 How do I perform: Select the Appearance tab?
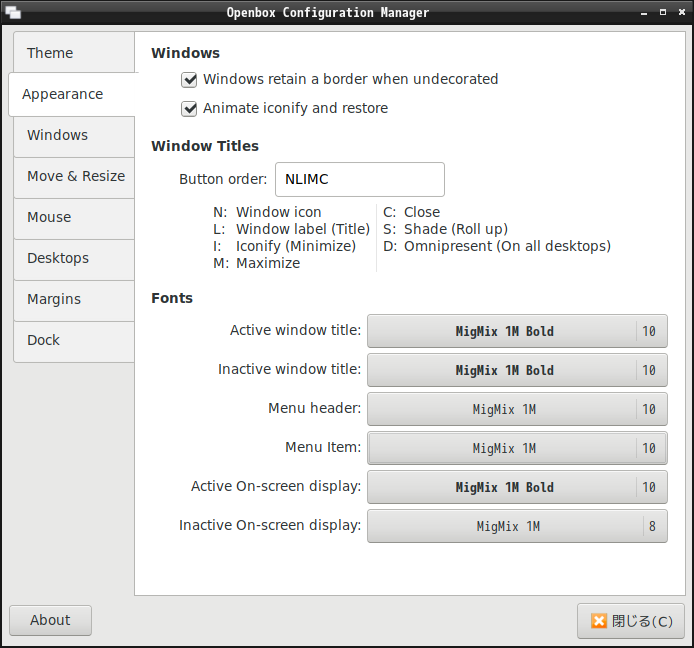(x=73, y=94)
